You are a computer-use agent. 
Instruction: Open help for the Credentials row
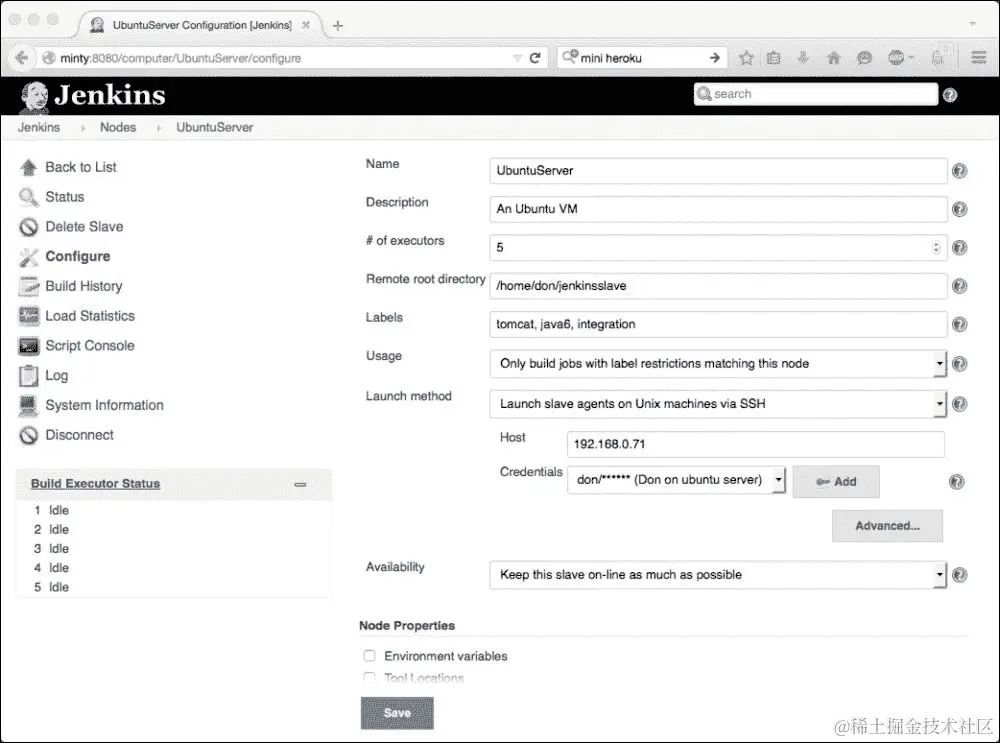click(x=957, y=482)
